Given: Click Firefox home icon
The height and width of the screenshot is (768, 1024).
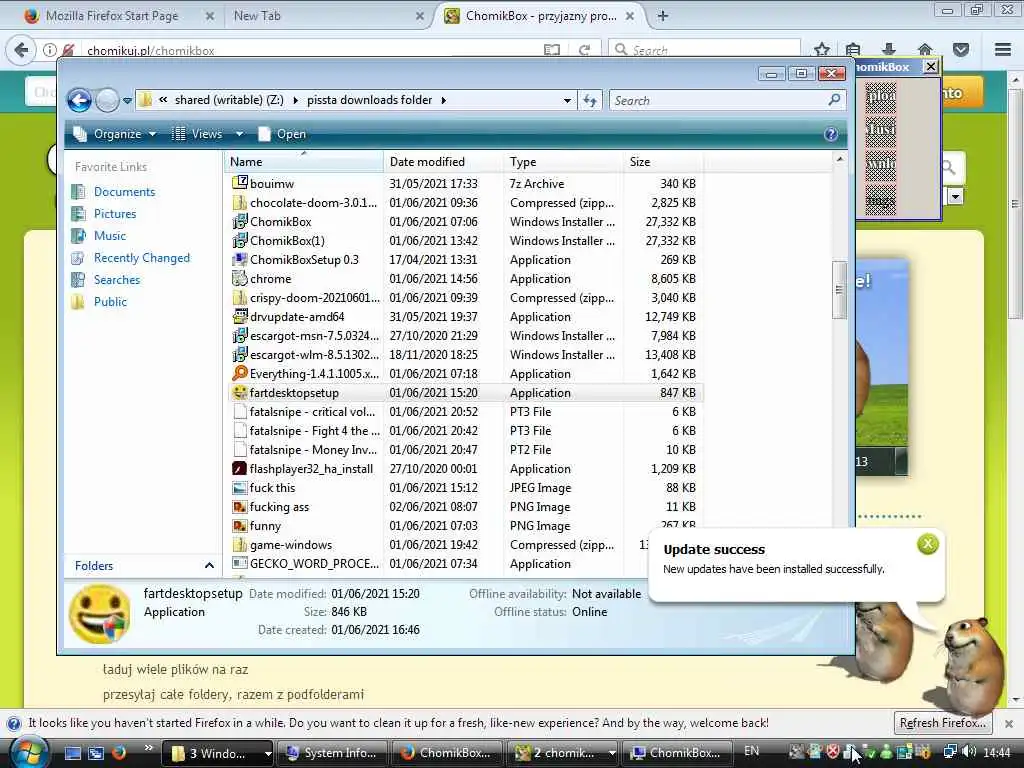Looking at the screenshot, I should (924, 50).
